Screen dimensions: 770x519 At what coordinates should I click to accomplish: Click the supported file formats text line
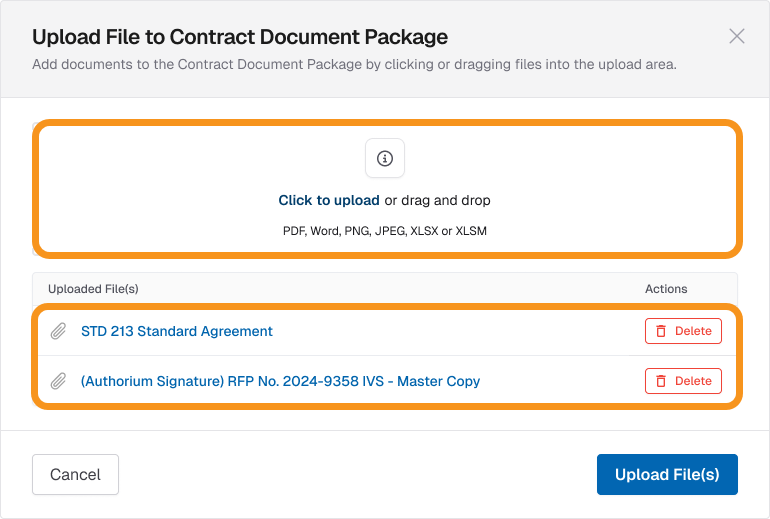385,231
